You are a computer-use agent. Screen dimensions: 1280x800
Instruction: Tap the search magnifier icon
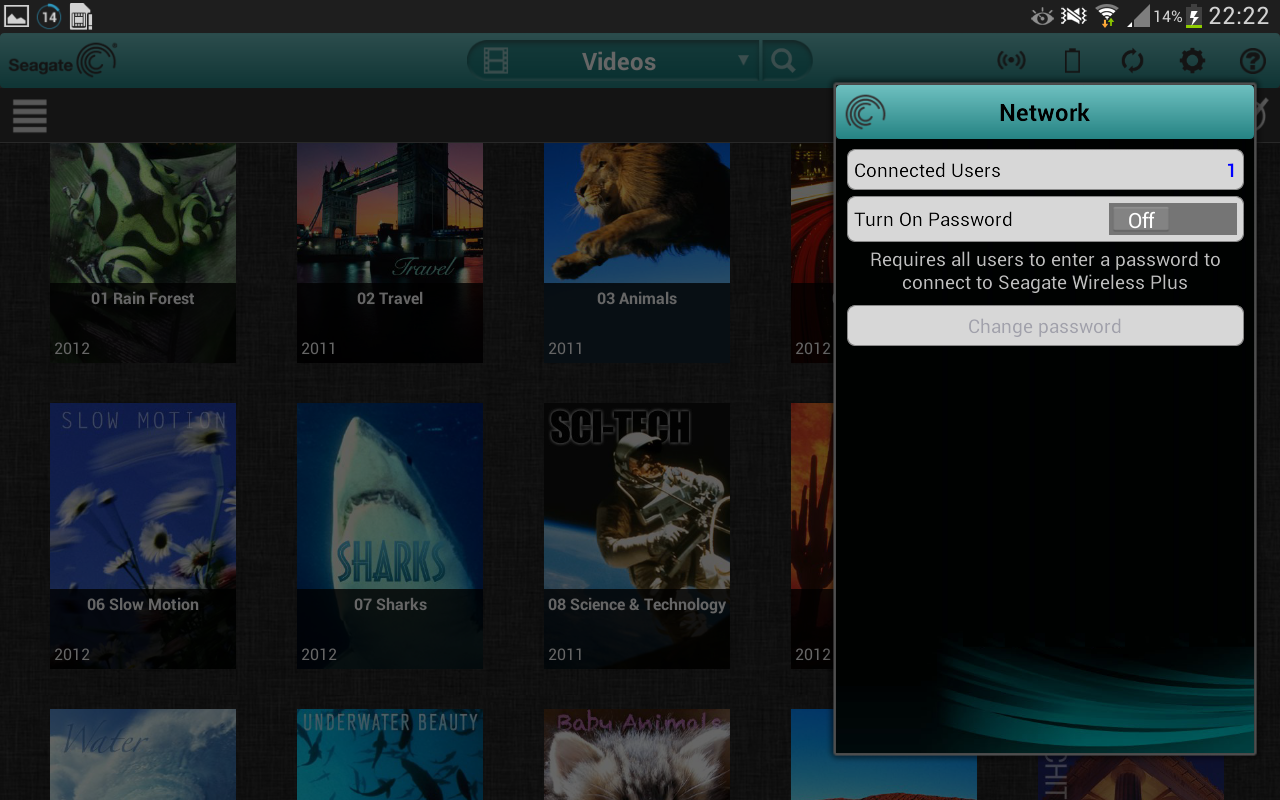point(785,61)
